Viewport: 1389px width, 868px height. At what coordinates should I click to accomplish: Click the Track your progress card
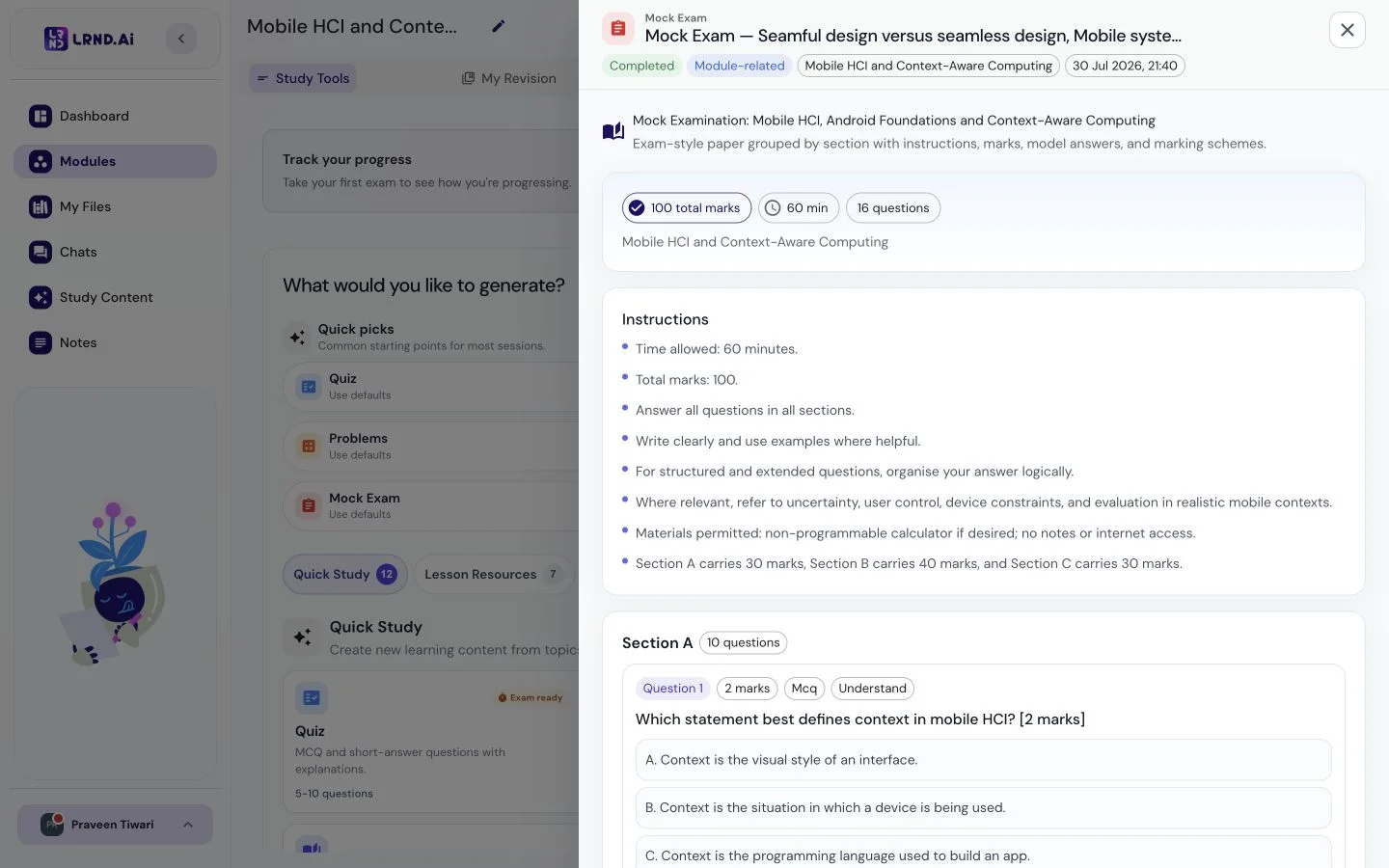click(x=422, y=171)
